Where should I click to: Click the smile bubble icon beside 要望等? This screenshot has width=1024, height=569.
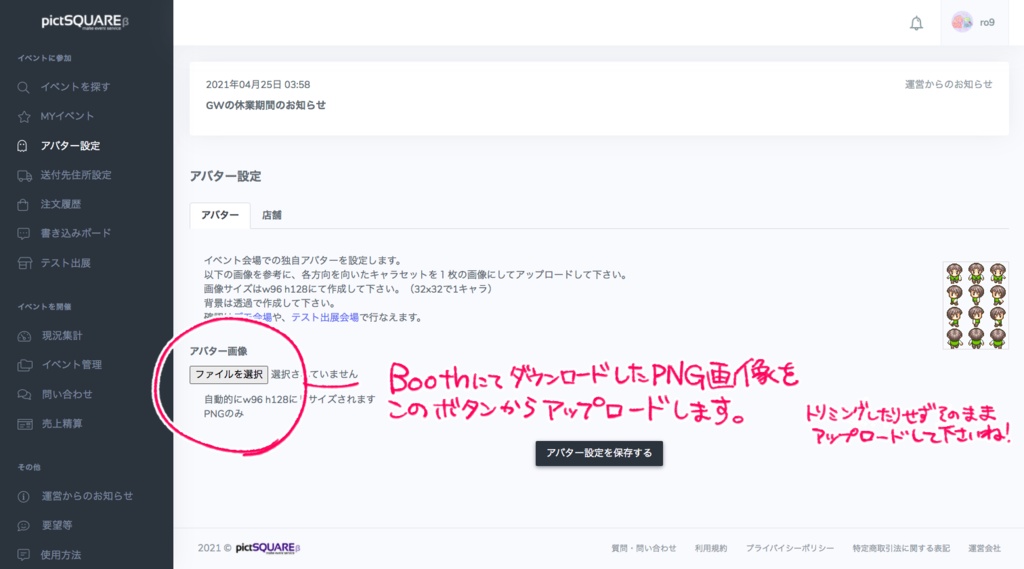24,526
